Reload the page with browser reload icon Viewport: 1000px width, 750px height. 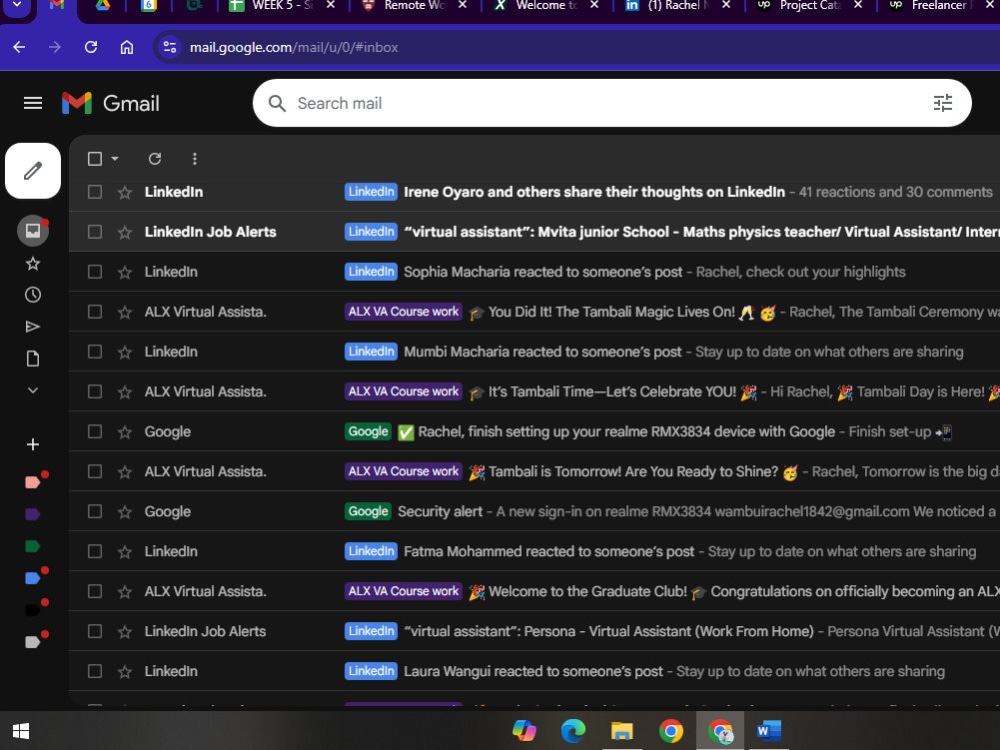click(91, 47)
